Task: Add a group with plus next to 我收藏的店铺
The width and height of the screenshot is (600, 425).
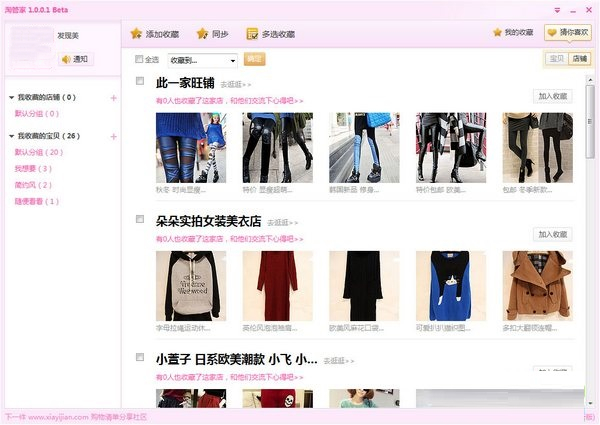Action: 113,97
